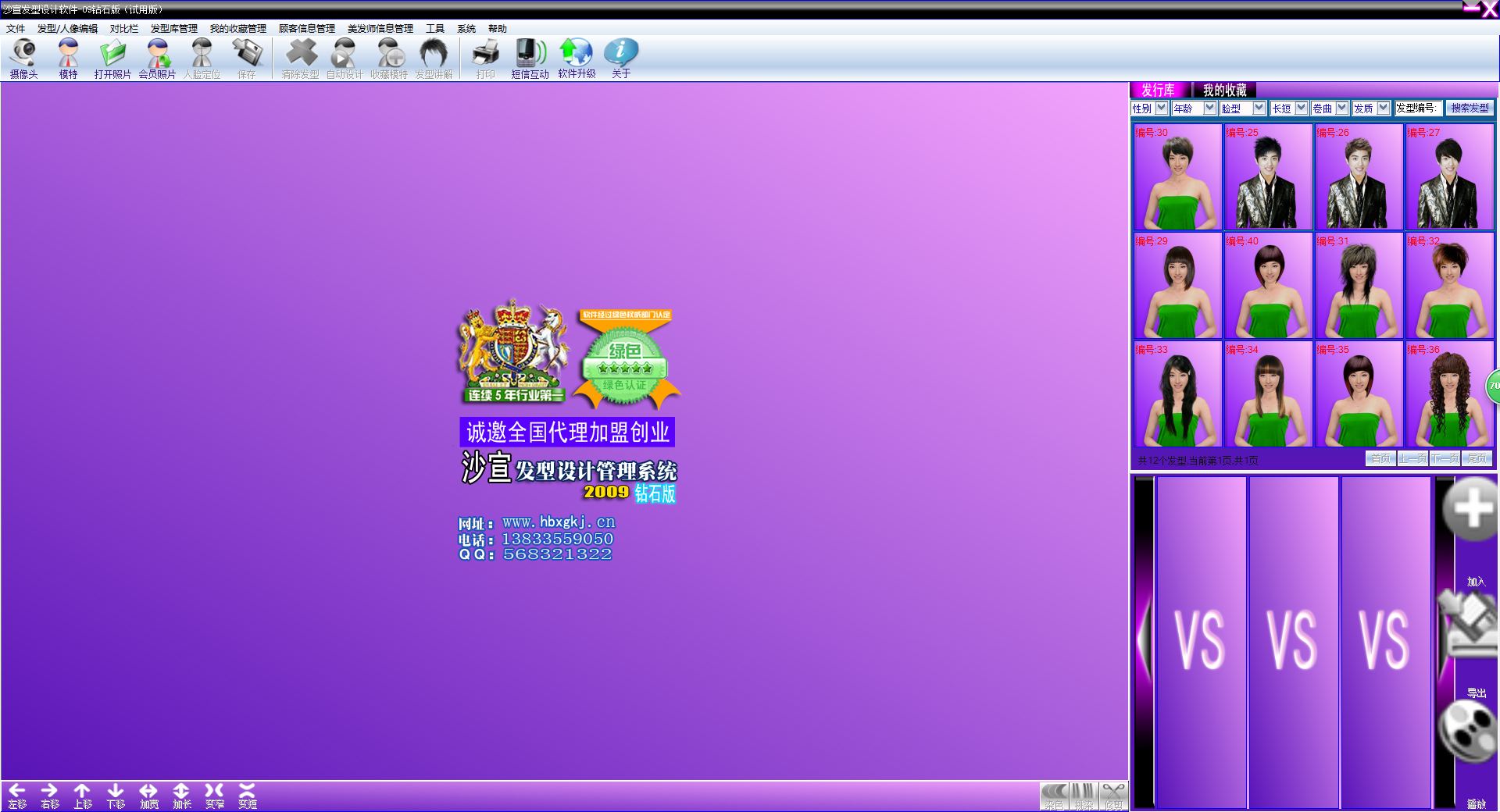Select hairstyle thumbnail 编号:36
The width and height of the screenshot is (1500, 812).
pos(1449,394)
